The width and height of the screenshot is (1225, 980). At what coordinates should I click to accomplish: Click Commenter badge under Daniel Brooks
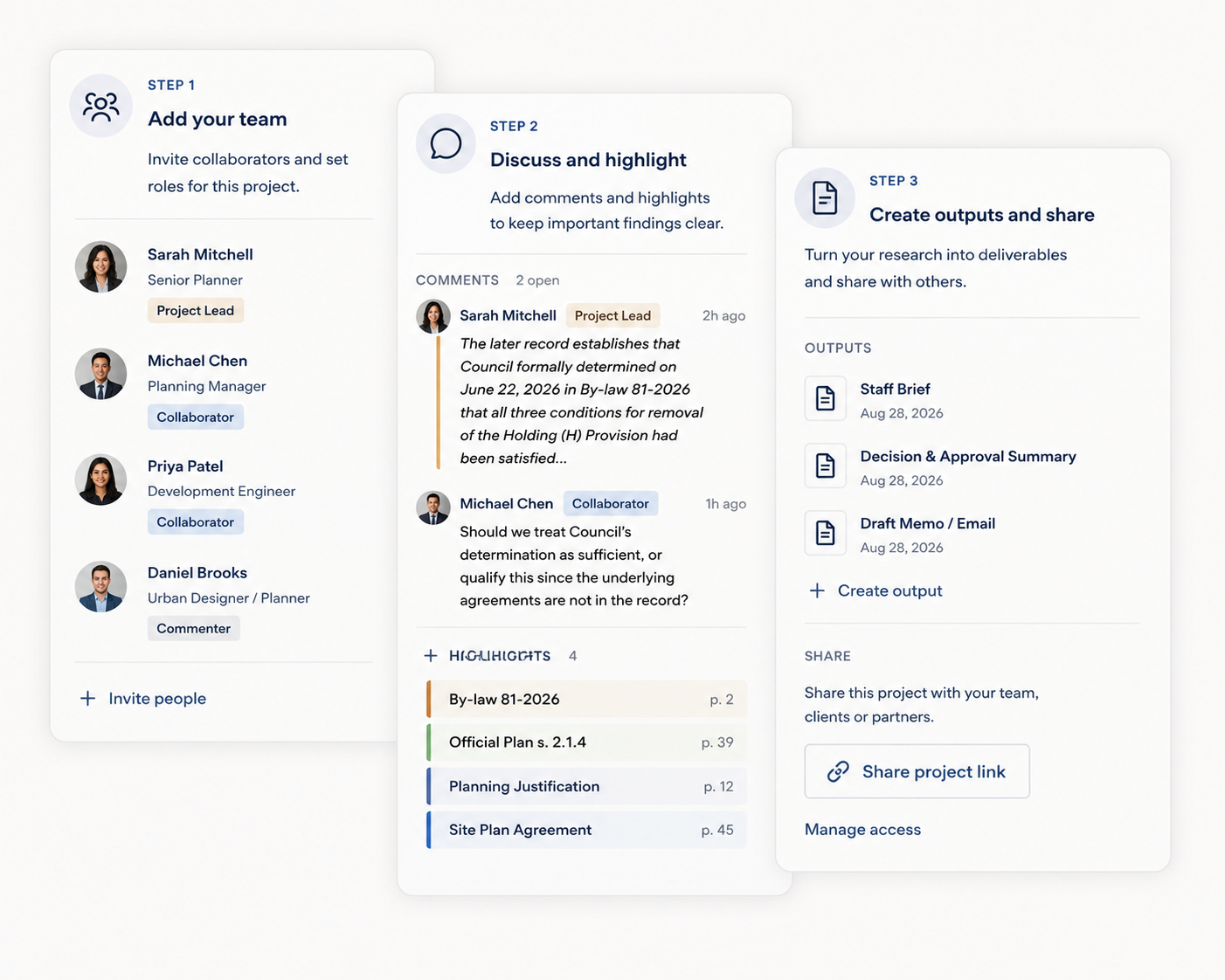coord(194,628)
